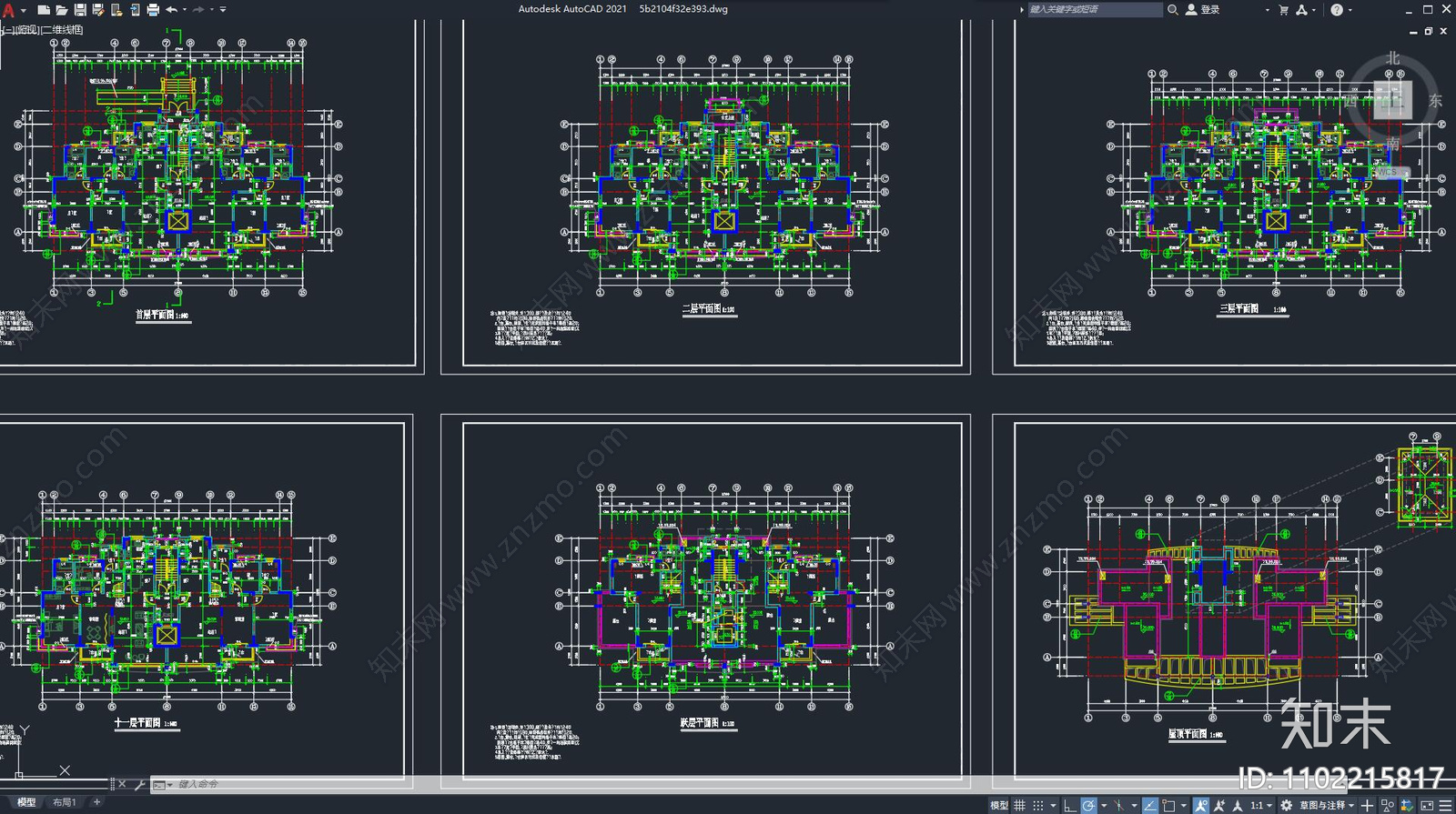This screenshot has height=814, width=1456.
Task: Toggle drawing grid display in status bar
Action: click(x=1019, y=806)
